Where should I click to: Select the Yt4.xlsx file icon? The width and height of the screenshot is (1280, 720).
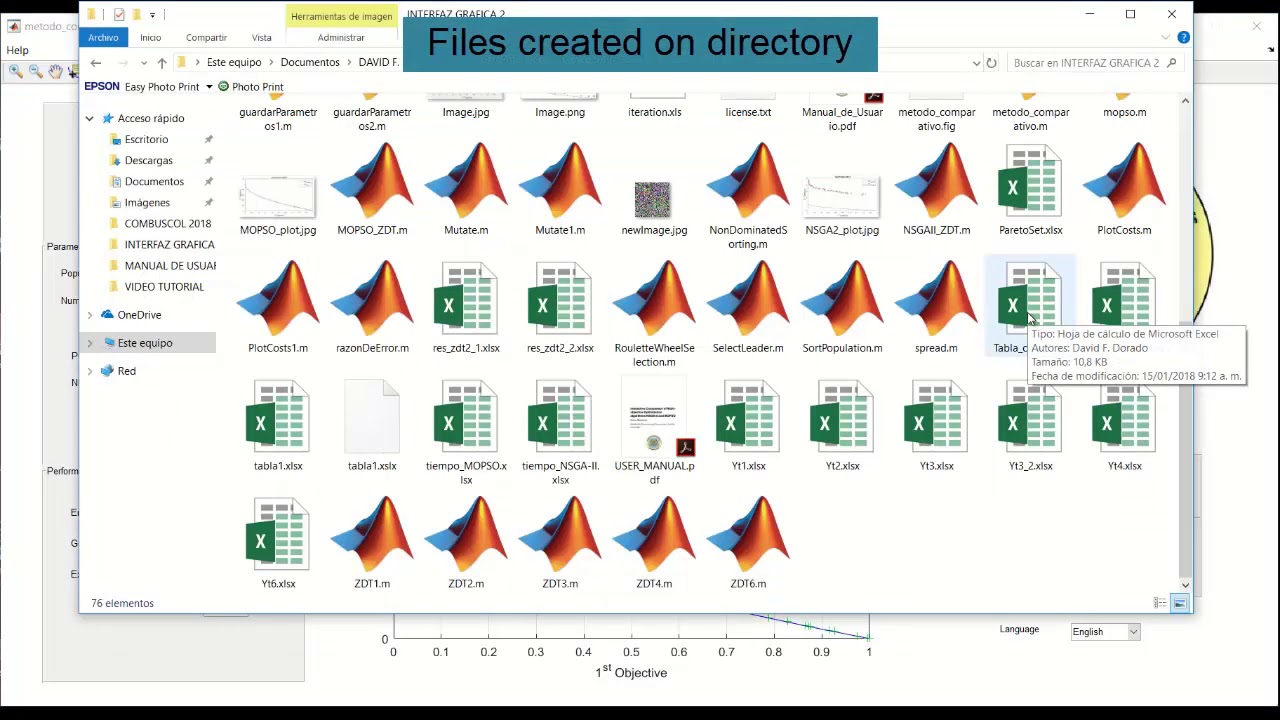pos(1124,416)
